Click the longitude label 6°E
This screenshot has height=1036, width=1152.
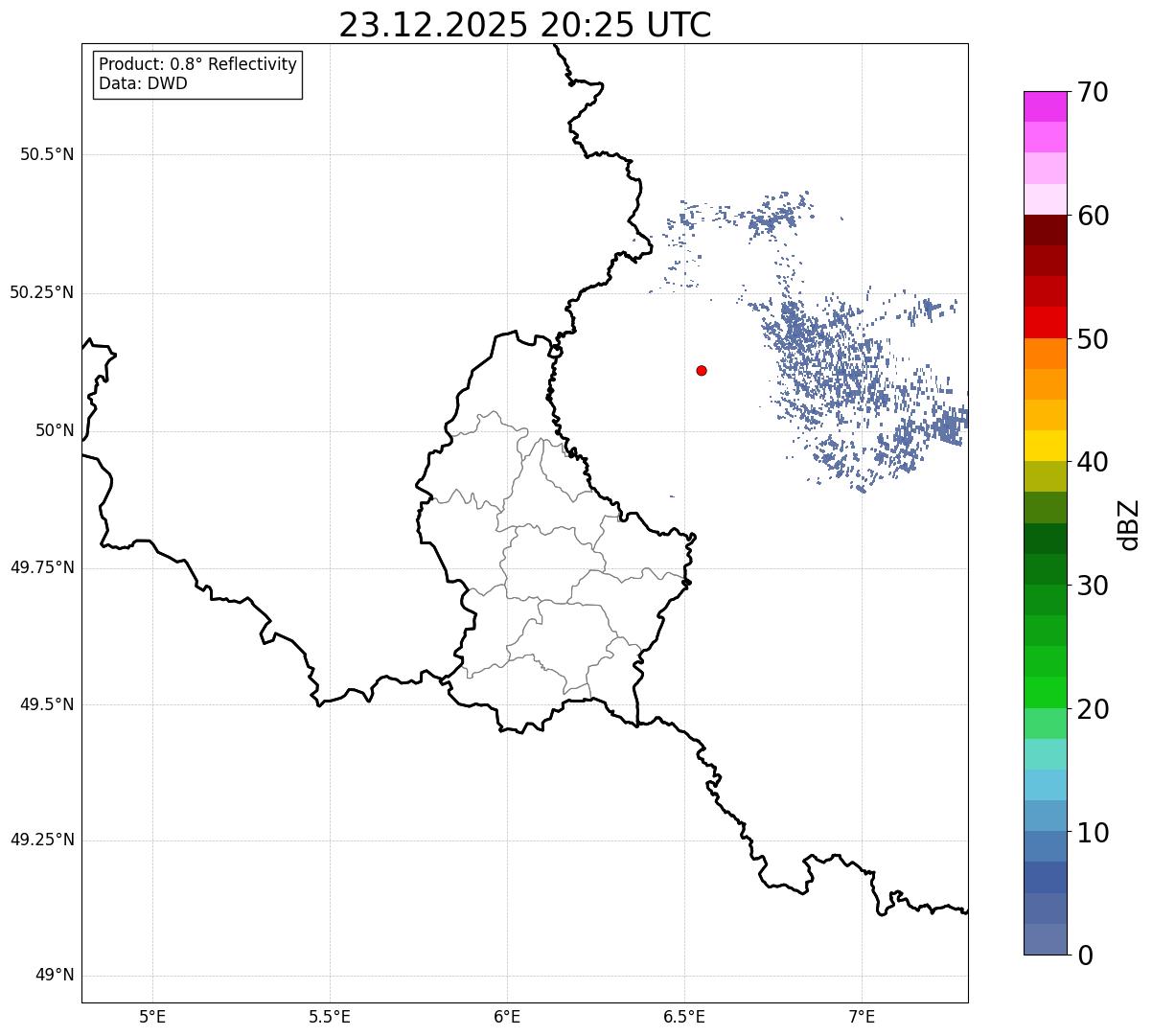pos(507,1017)
